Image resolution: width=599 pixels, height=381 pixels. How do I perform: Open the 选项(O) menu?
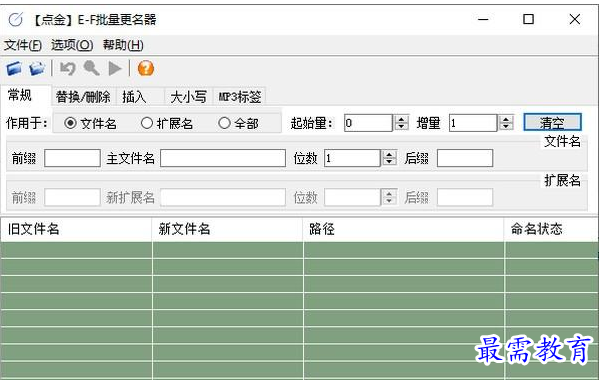point(72,45)
